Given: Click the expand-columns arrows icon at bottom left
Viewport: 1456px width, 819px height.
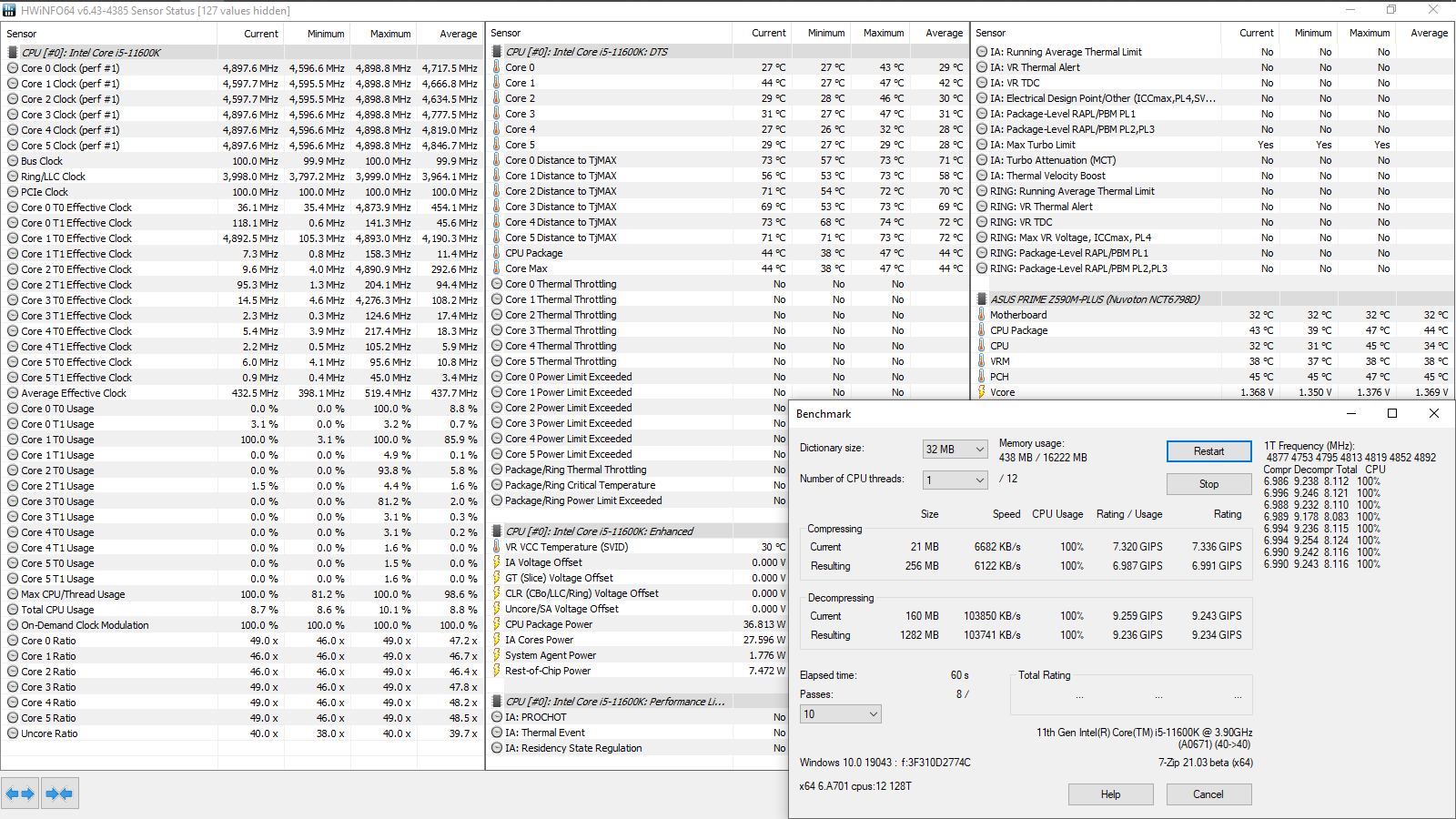Looking at the screenshot, I should (x=20, y=794).
